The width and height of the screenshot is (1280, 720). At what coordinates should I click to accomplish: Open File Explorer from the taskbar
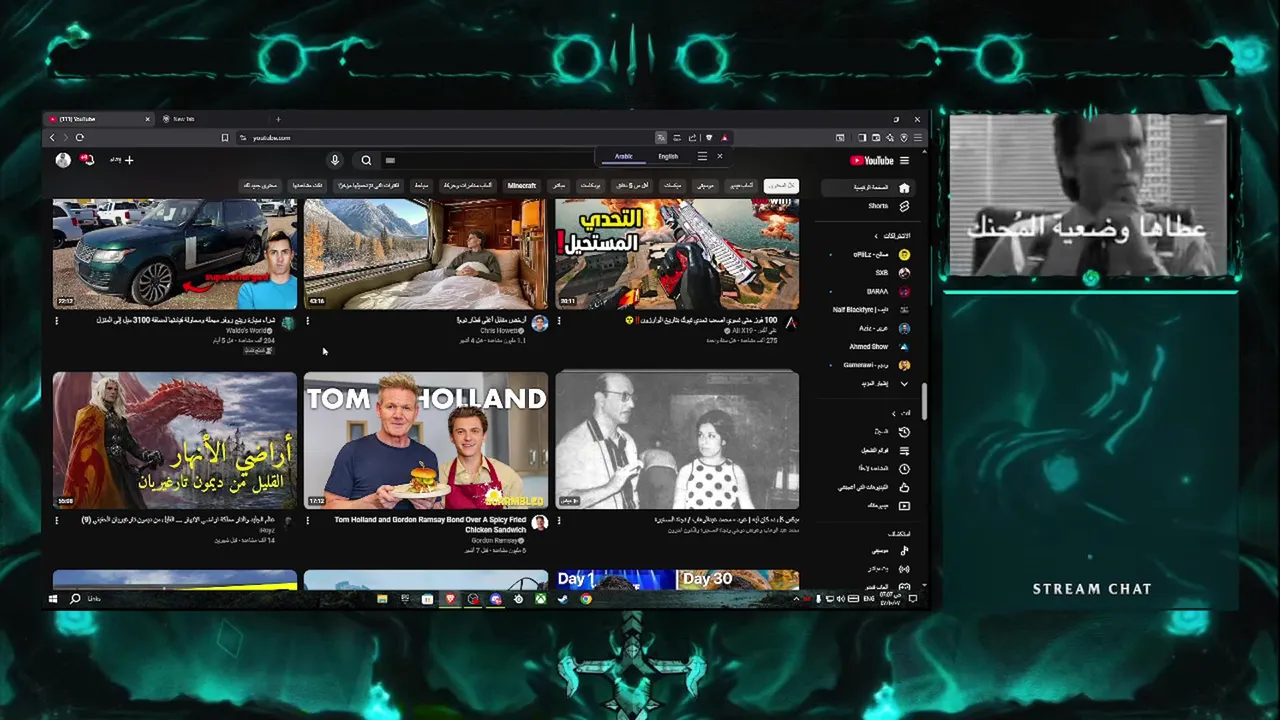[x=382, y=599]
